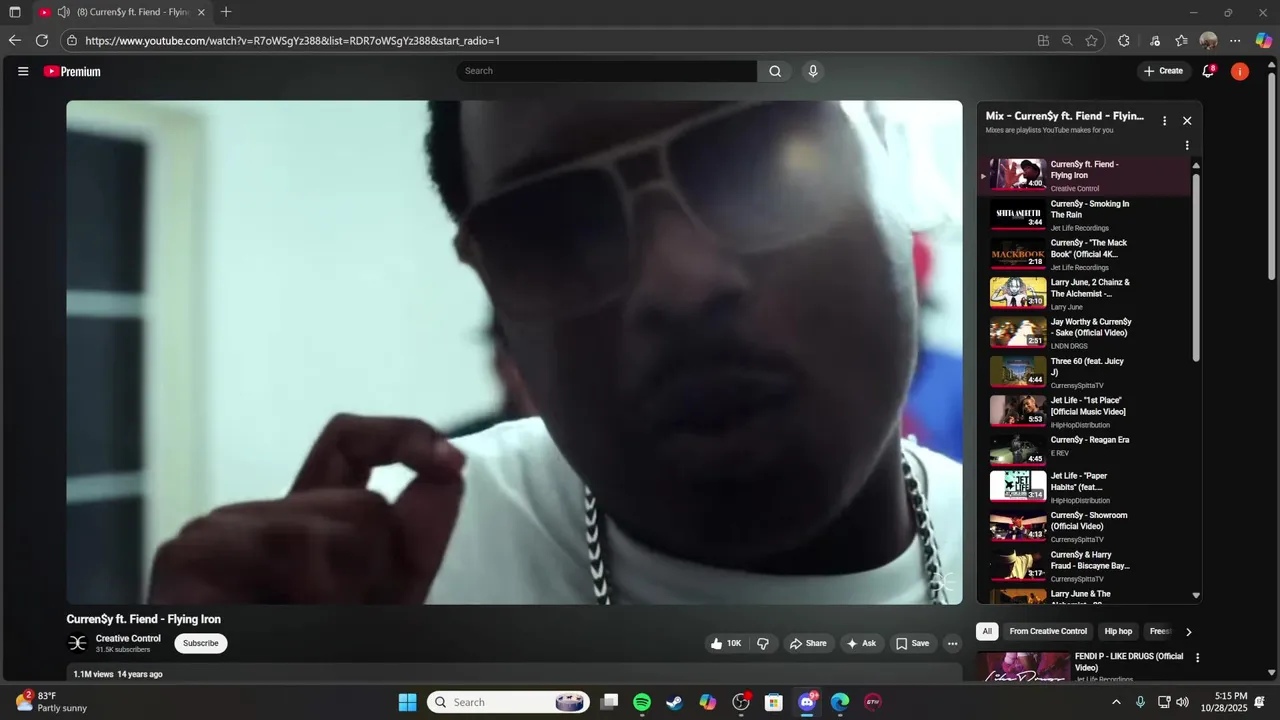
Task: Click the Windows taskbar Search box
Action: [x=510, y=702]
